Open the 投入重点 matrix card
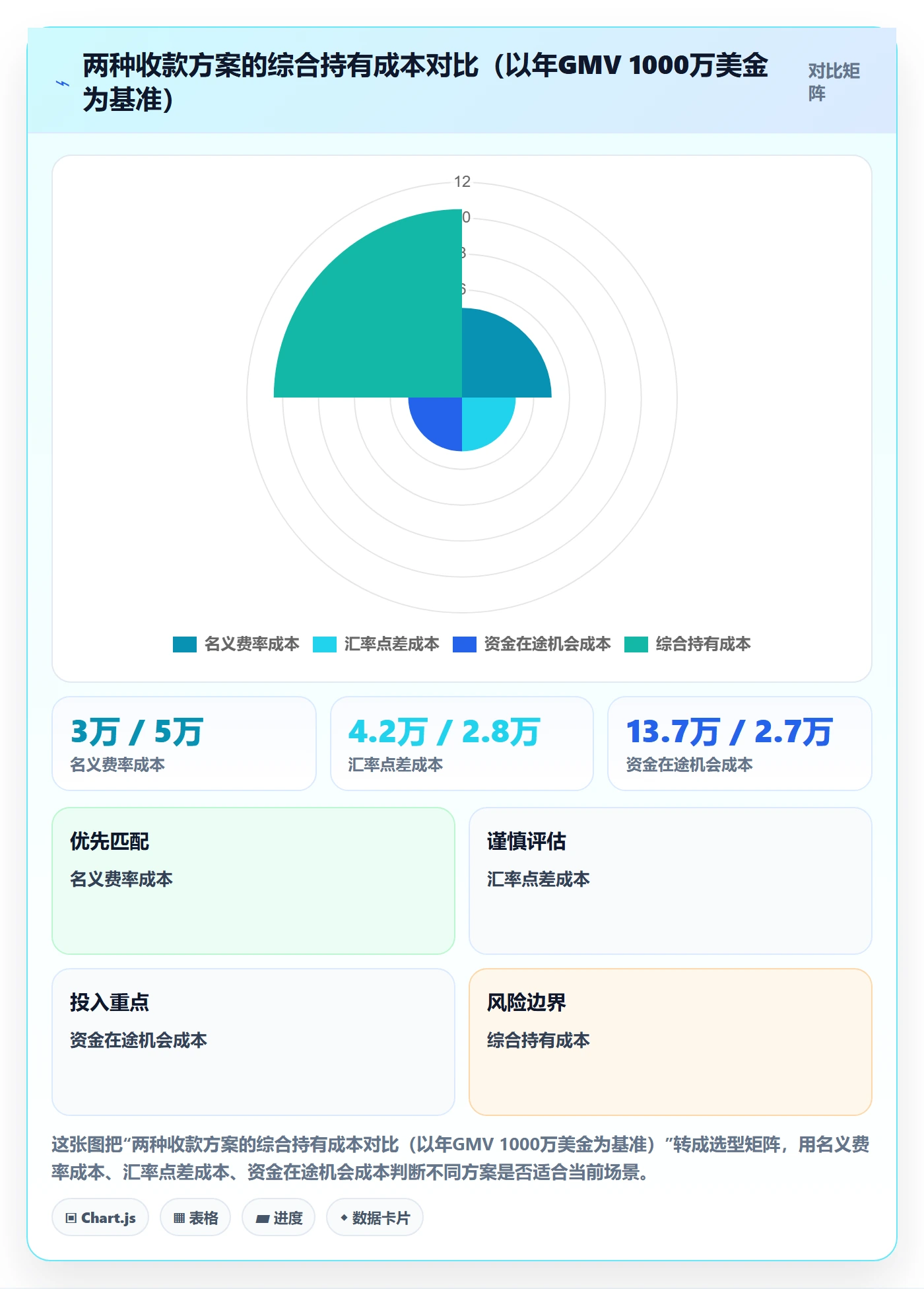Image resolution: width=924 pixels, height=1289 pixels. (253, 1042)
